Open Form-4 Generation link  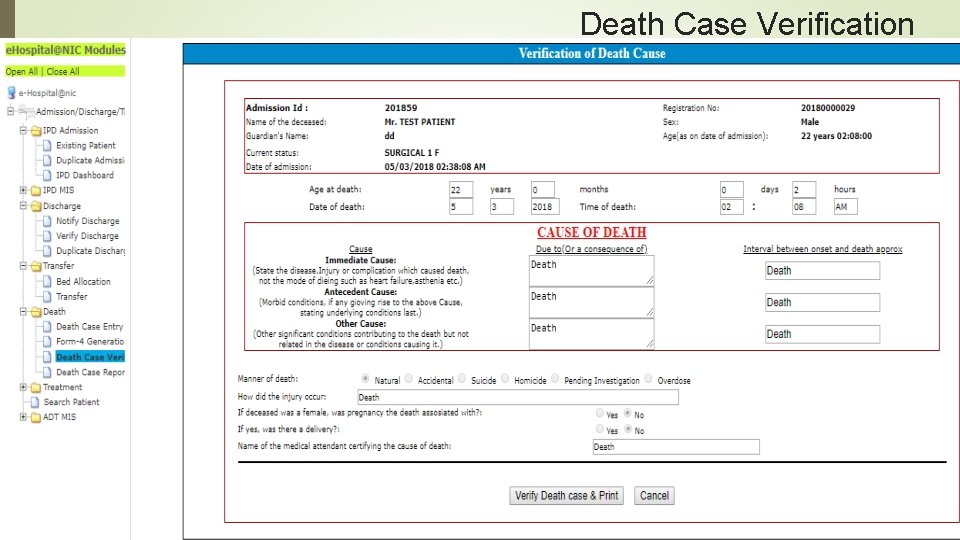tap(90, 341)
